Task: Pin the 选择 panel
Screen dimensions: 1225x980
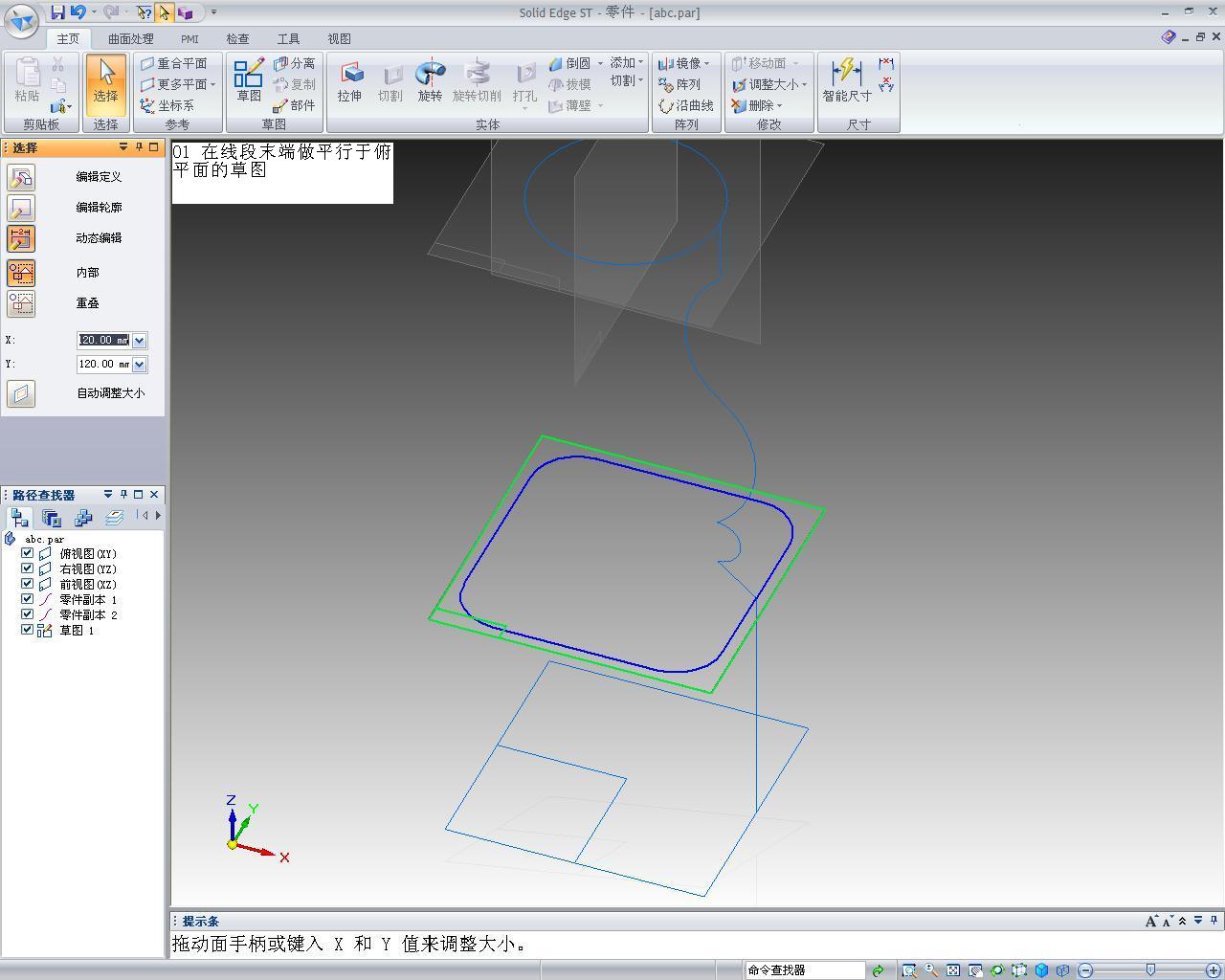Action: pos(139,147)
